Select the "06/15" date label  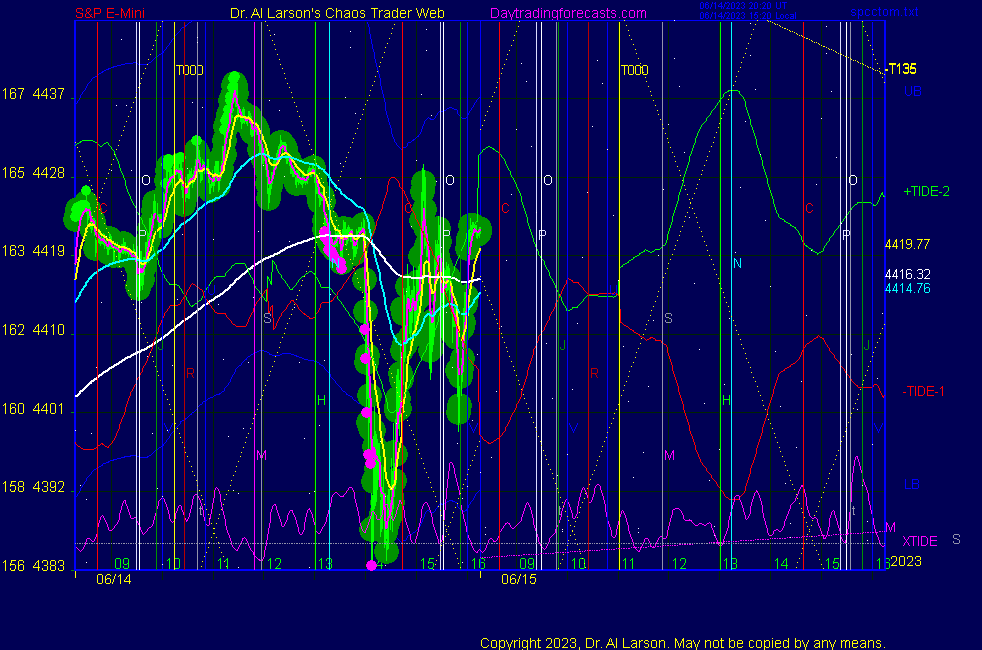pos(519,579)
